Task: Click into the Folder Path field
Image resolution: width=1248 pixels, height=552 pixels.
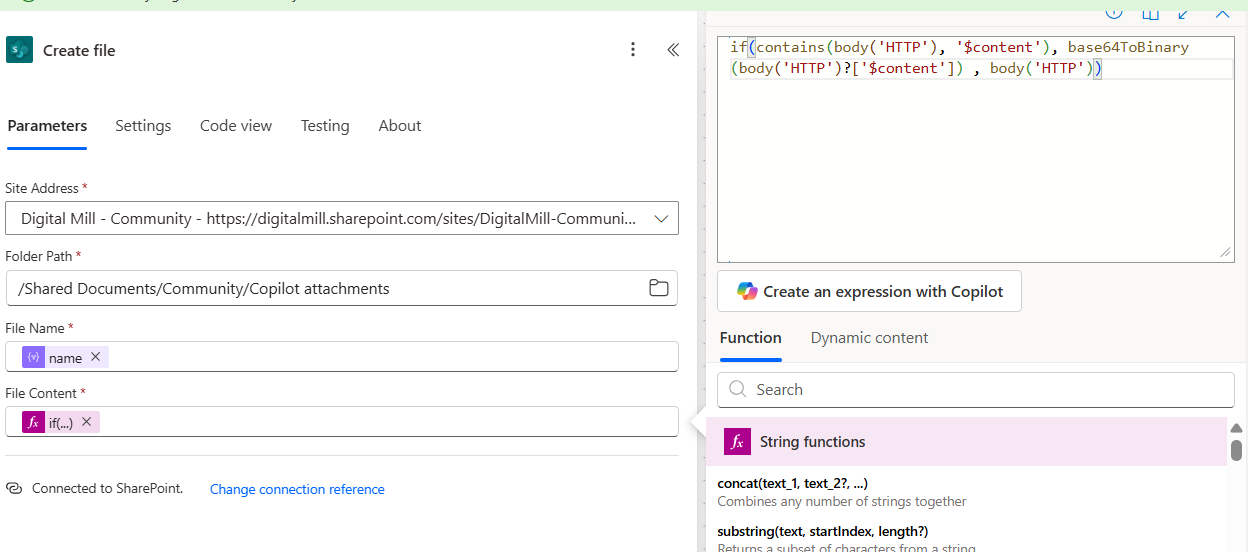Action: pos(342,288)
